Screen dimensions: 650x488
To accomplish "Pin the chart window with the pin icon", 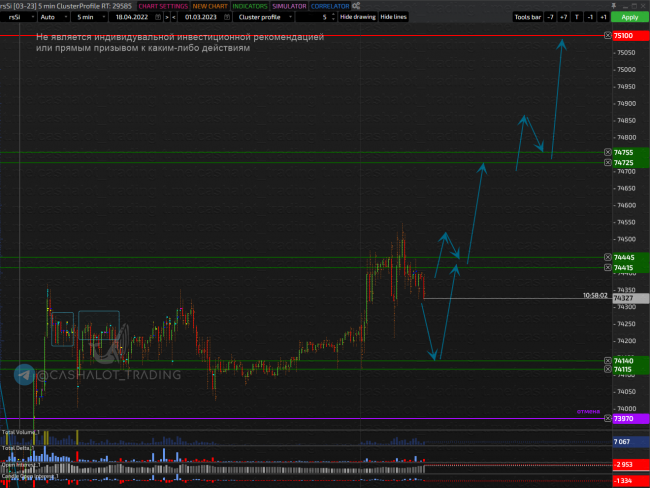I will click(x=614, y=5).
